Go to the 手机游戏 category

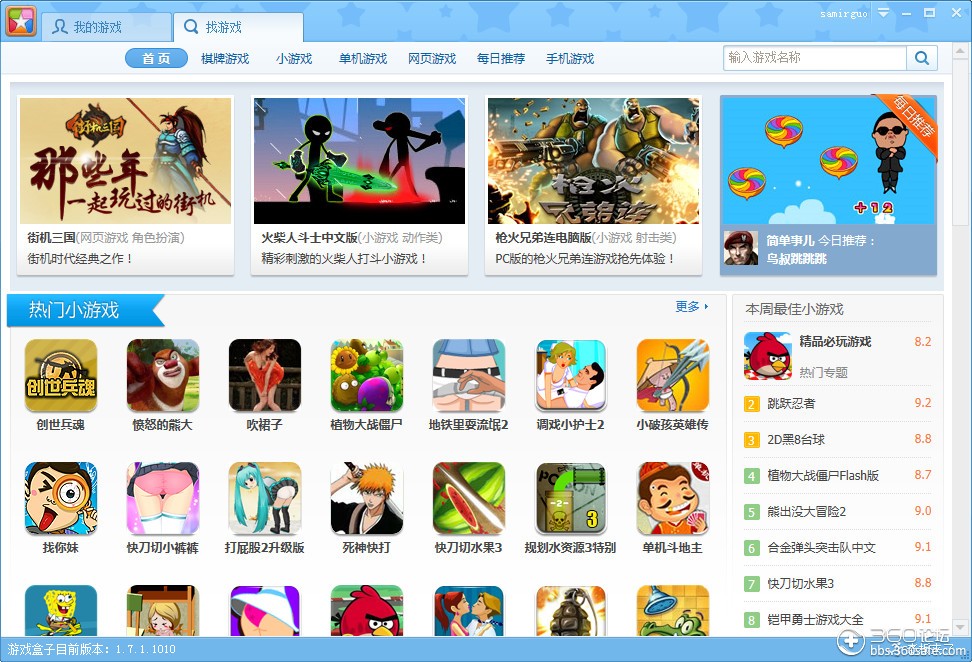(570, 58)
